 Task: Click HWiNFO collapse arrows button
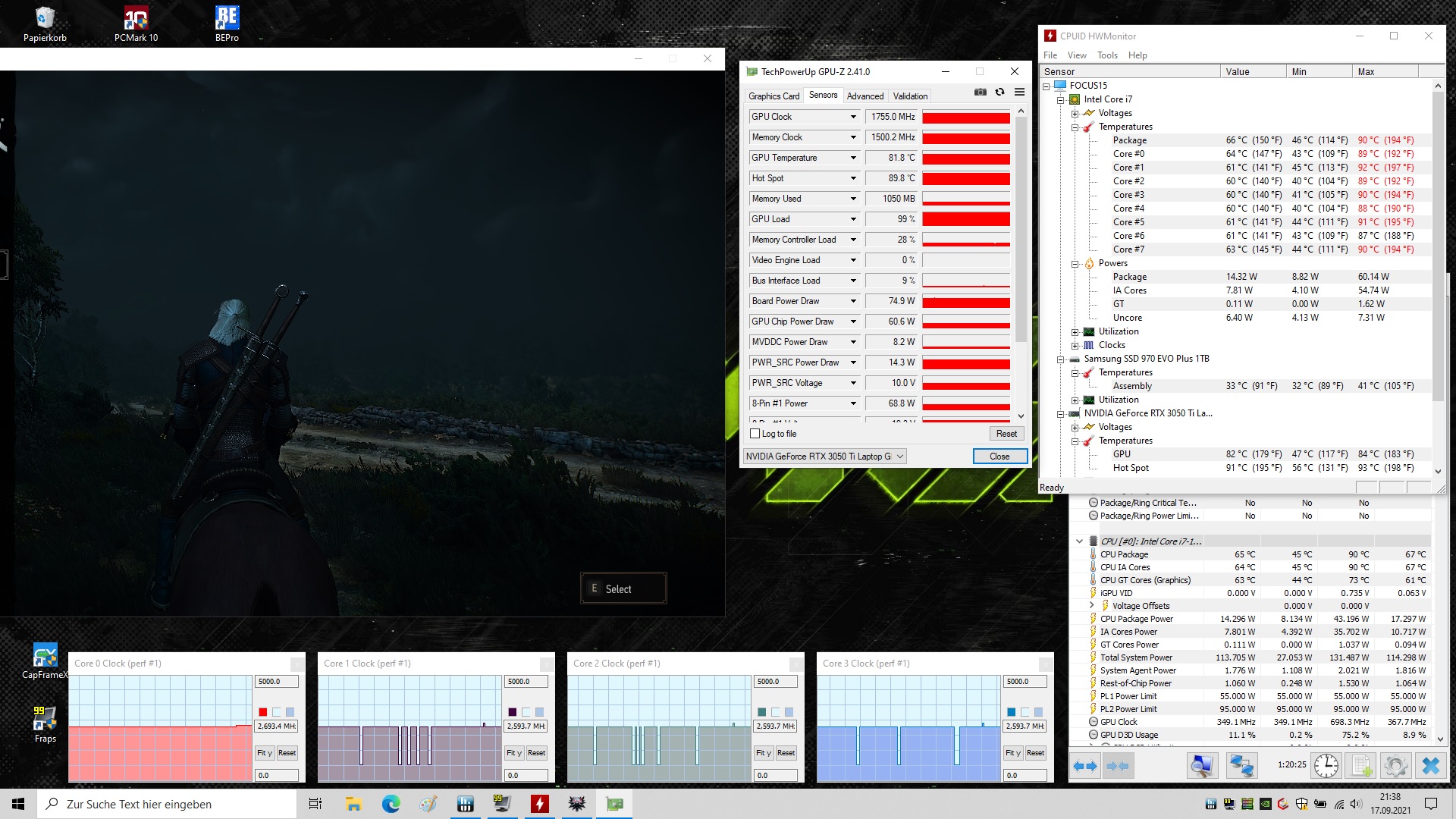[1118, 766]
